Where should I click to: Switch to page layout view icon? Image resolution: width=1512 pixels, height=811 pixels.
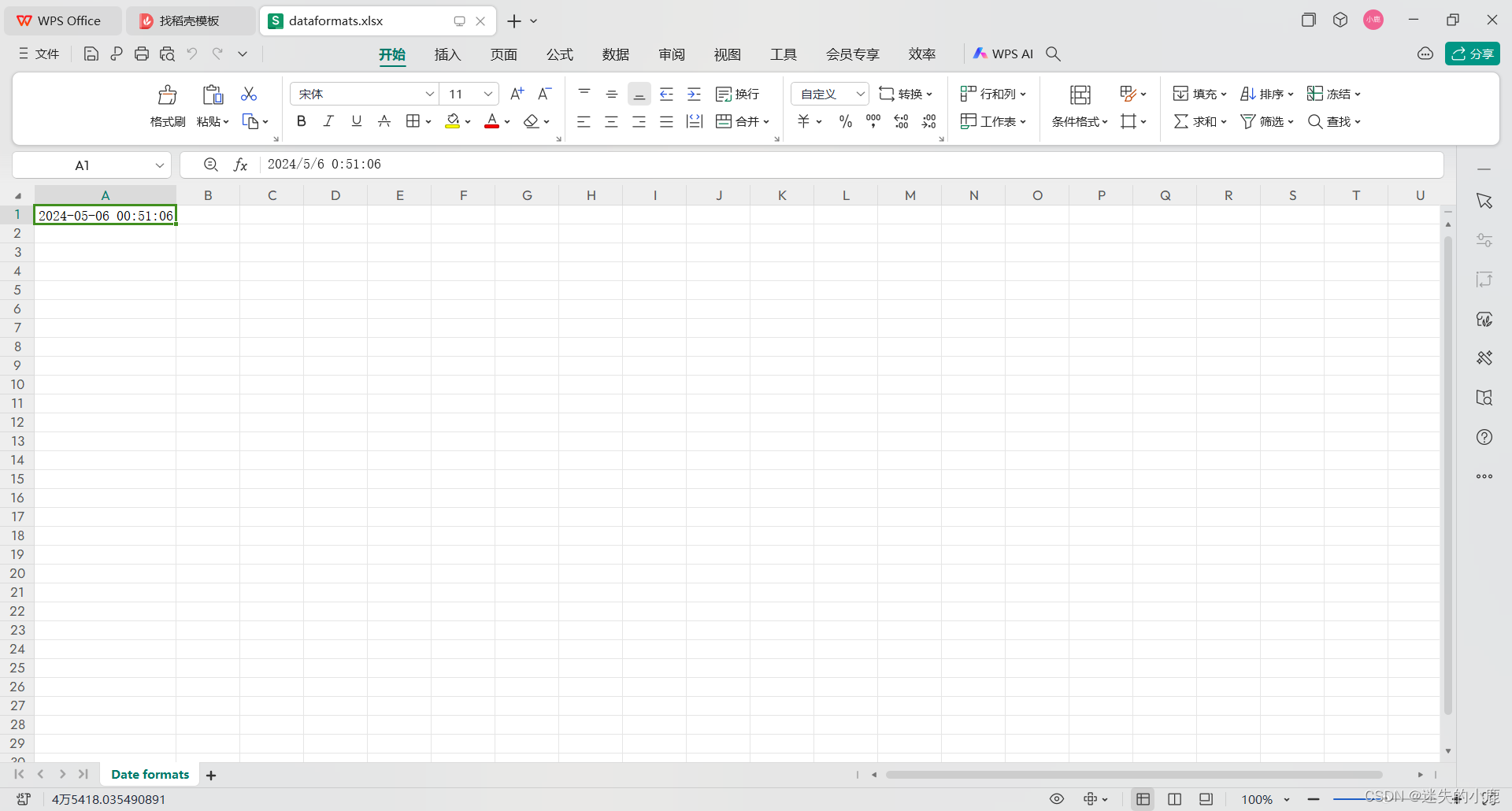(x=1175, y=799)
